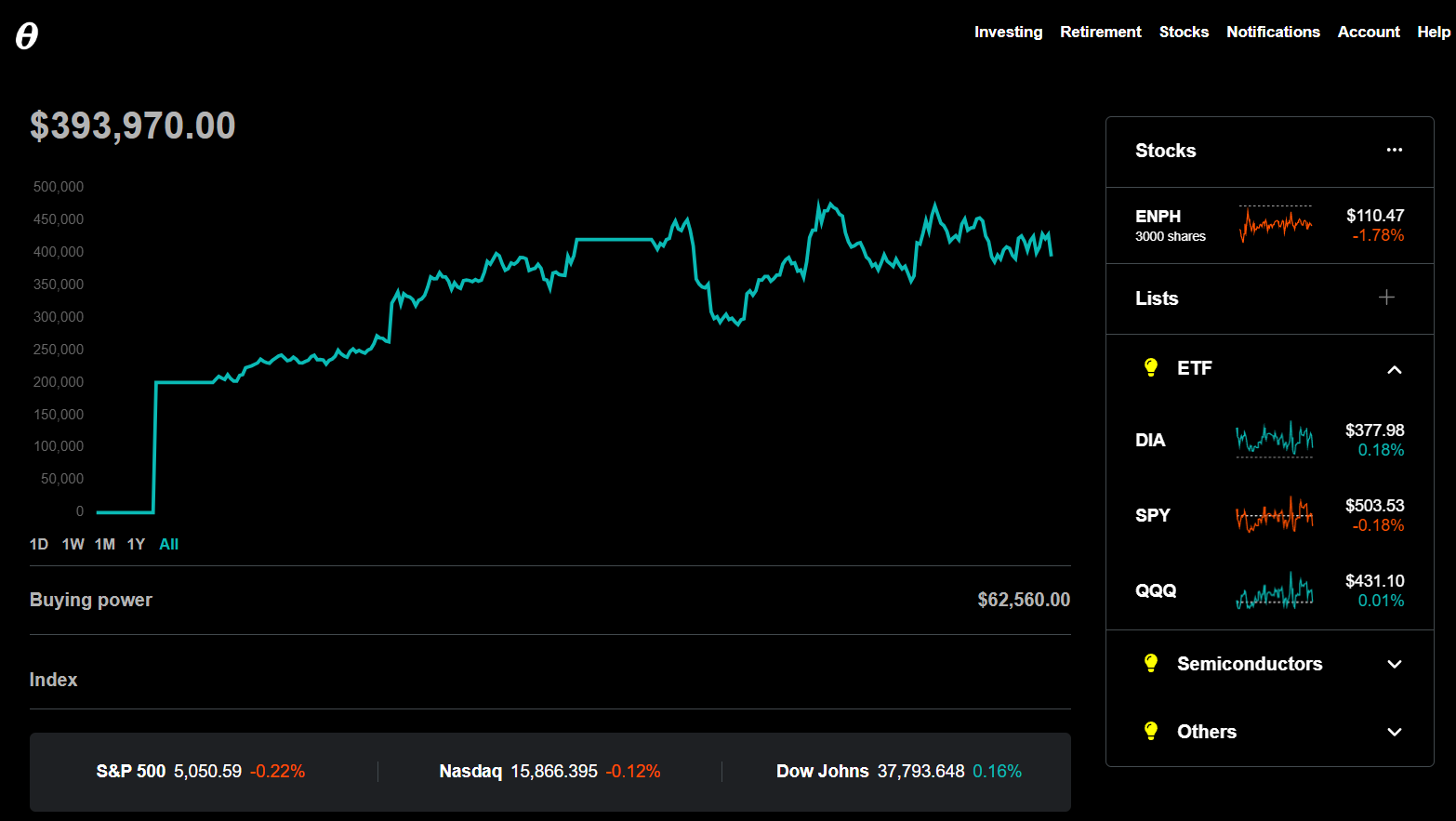
Task: Click the theta logo icon
Action: tap(27, 36)
